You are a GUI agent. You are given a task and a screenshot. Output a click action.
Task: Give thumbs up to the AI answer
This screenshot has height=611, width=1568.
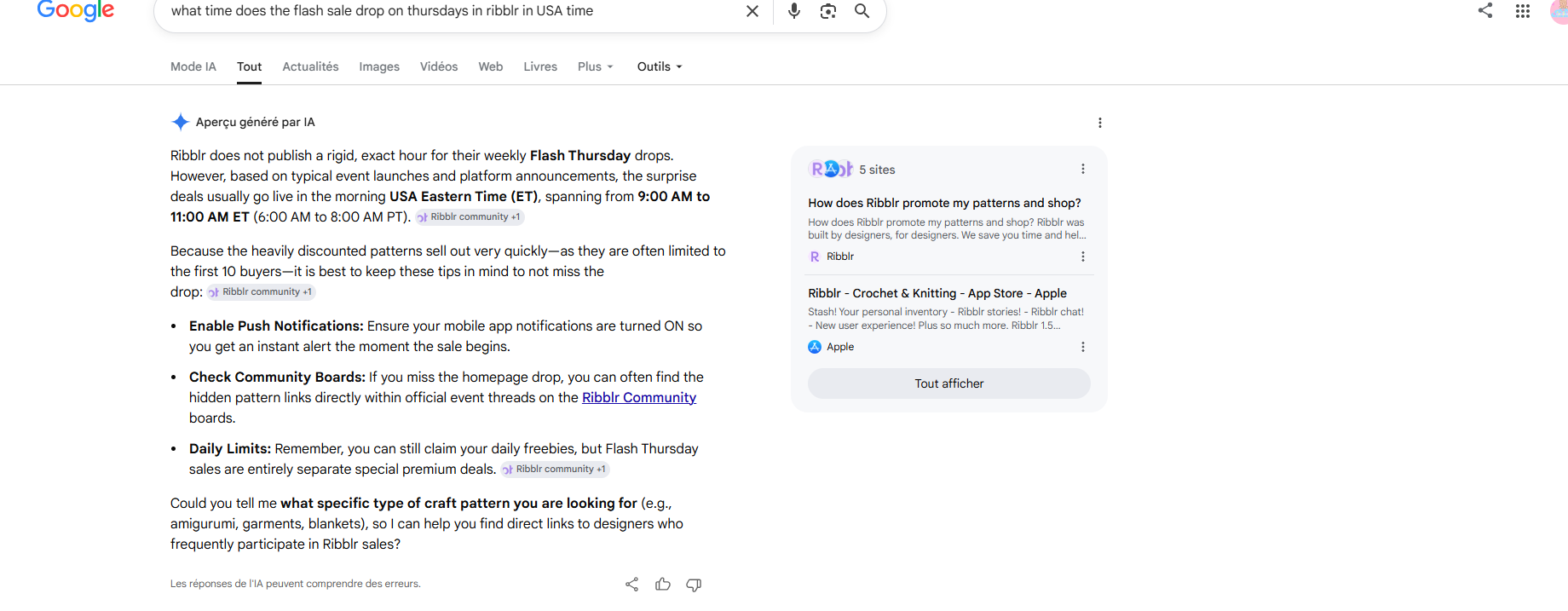point(663,585)
